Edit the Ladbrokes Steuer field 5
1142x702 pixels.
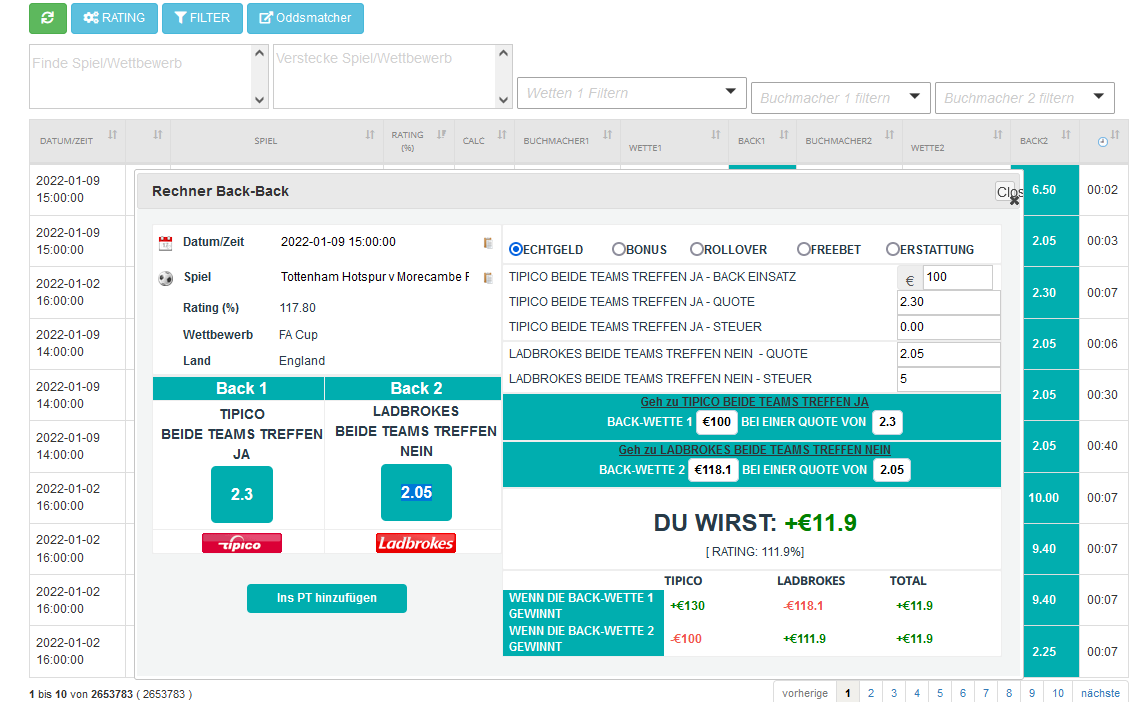pos(948,379)
